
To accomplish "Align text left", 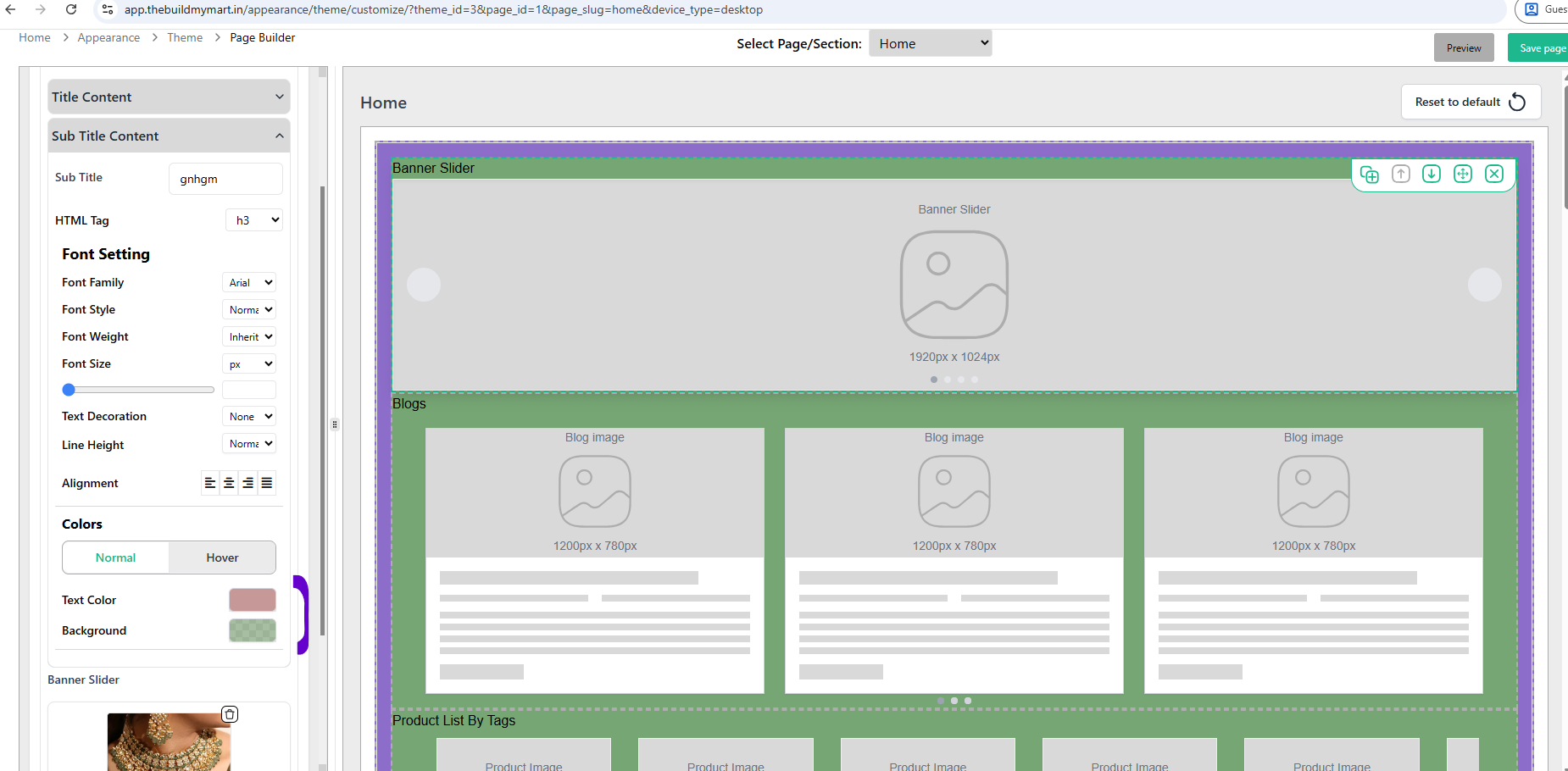I will [210, 483].
